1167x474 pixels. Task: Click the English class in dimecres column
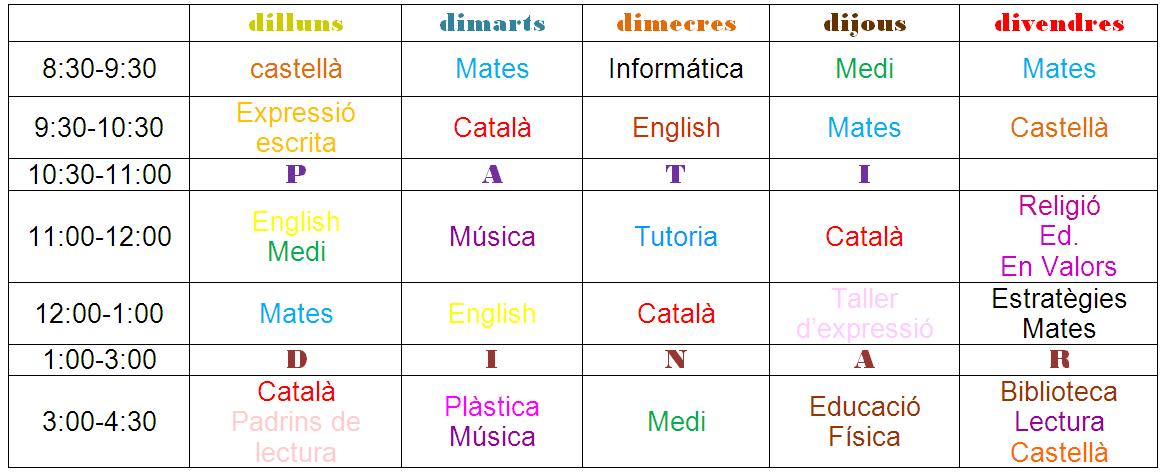coord(676,128)
